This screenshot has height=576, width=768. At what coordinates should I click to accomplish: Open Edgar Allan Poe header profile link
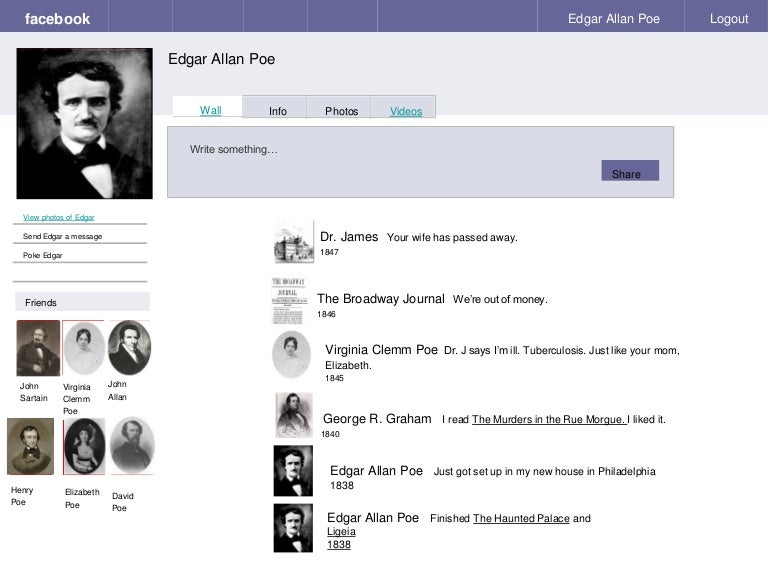click(613, 19)
